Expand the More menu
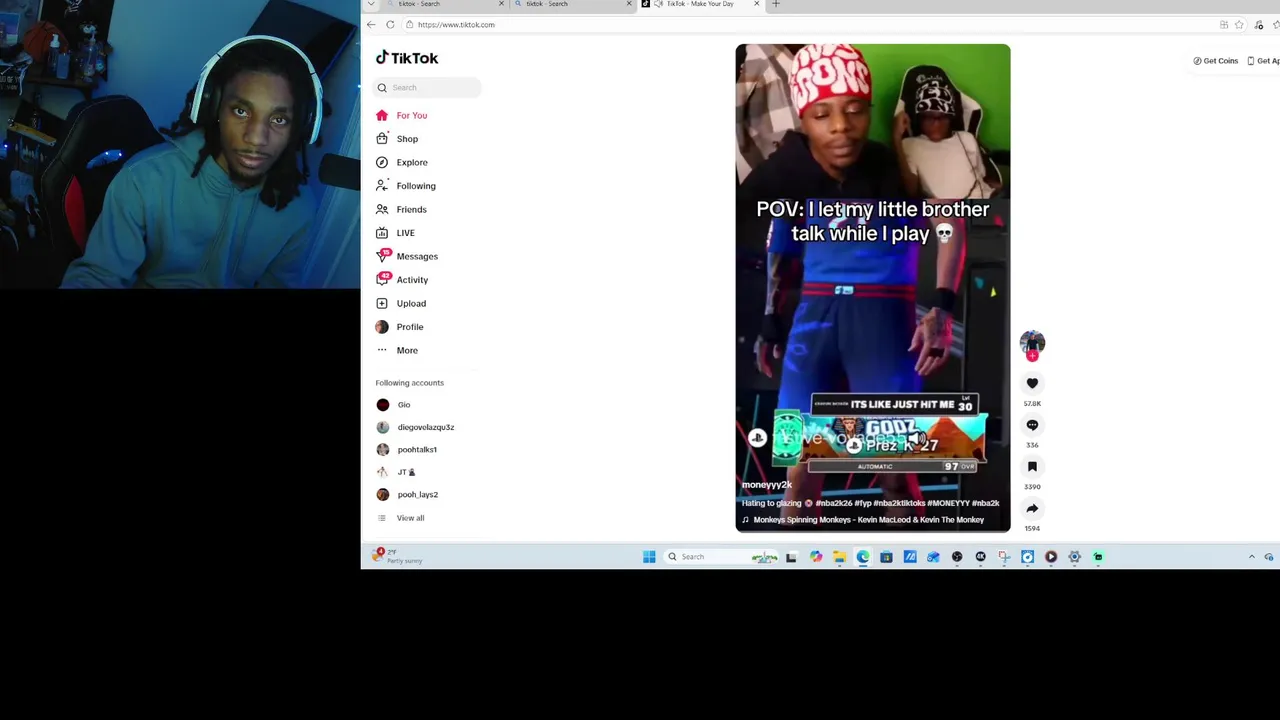The height and width of the screenshot is (720, 1280). click(397, 350)
